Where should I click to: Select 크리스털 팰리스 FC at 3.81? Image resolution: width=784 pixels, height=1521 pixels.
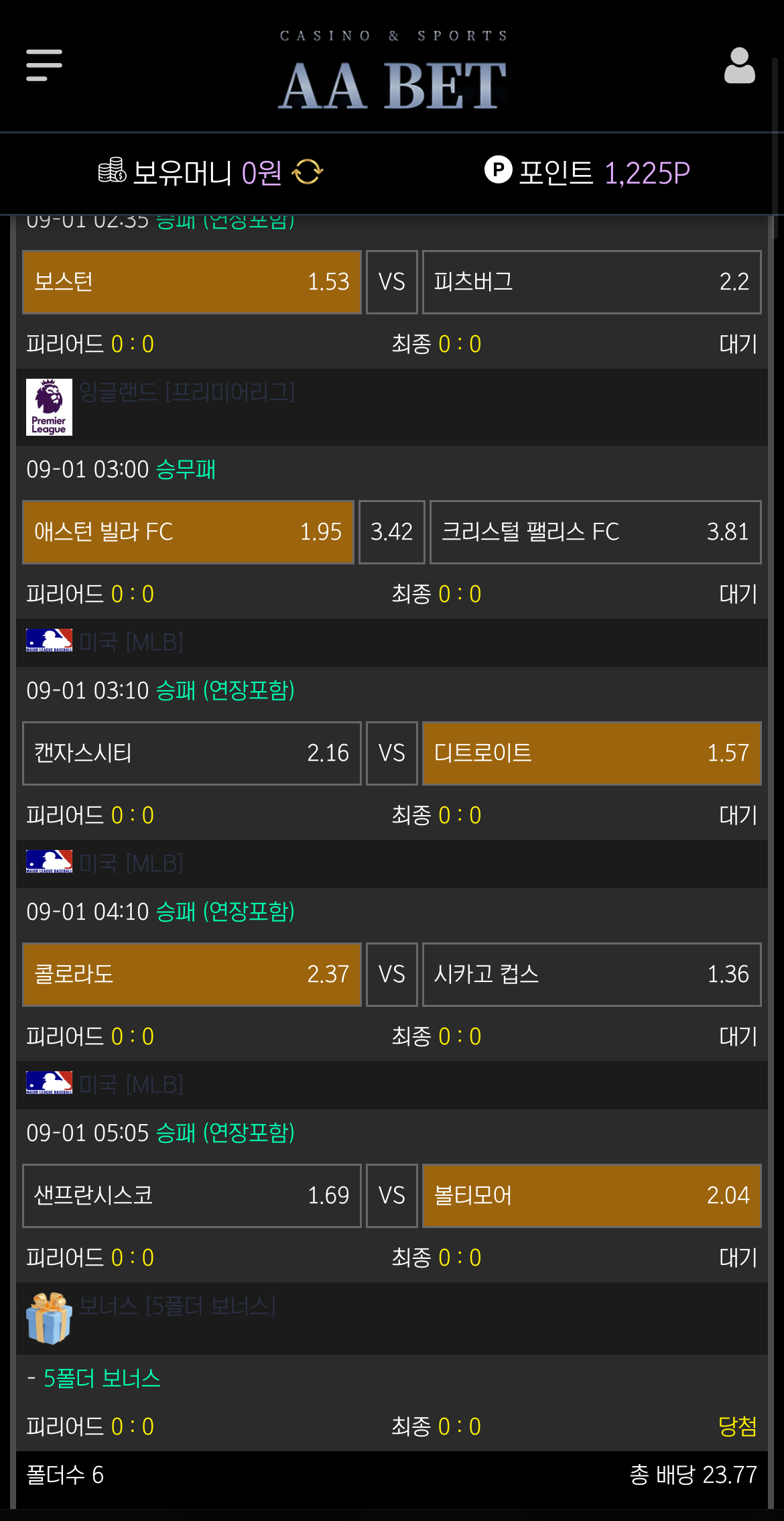coord(596,532)
